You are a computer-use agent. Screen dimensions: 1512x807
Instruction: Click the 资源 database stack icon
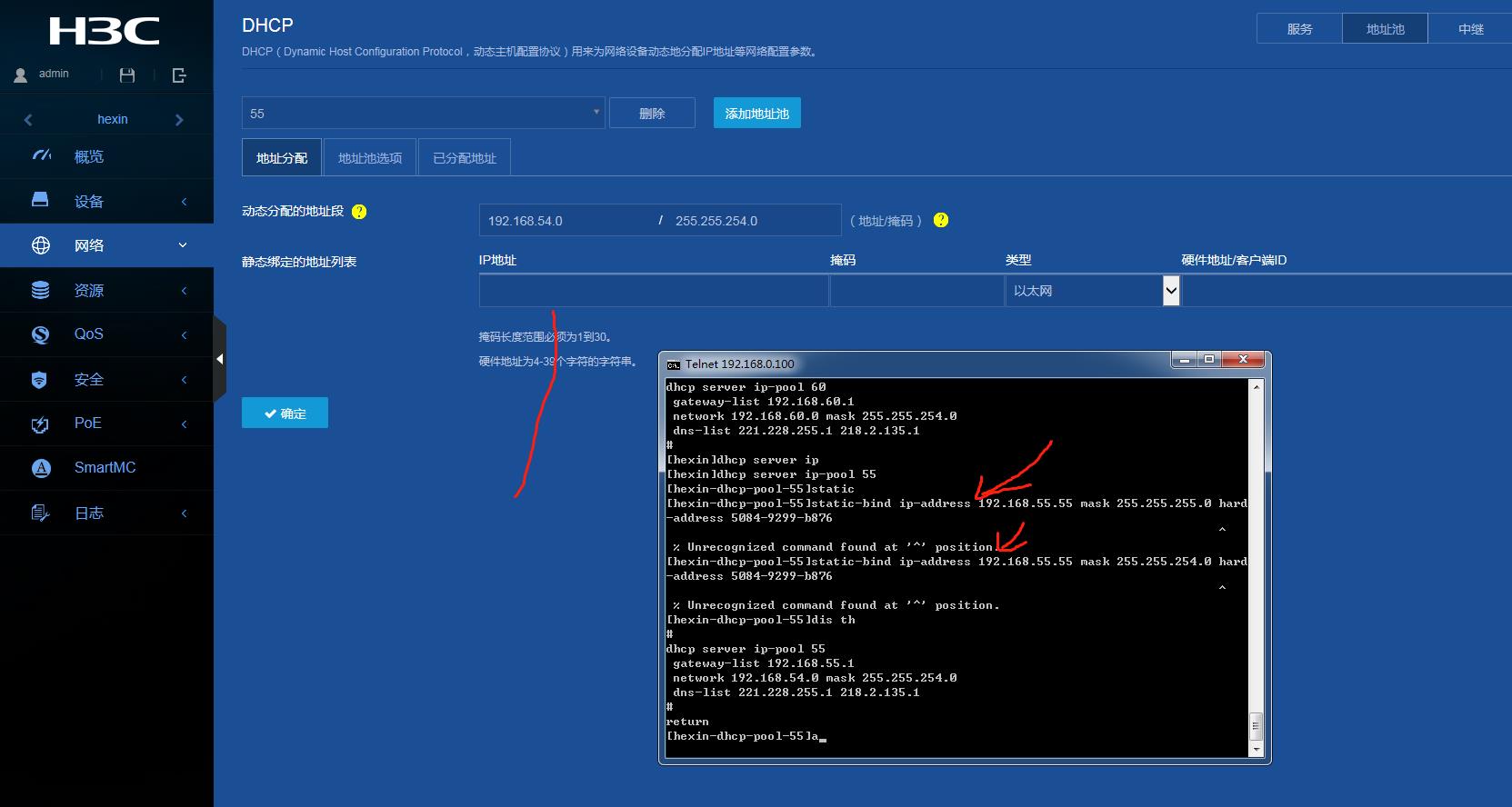pos(41,290)
